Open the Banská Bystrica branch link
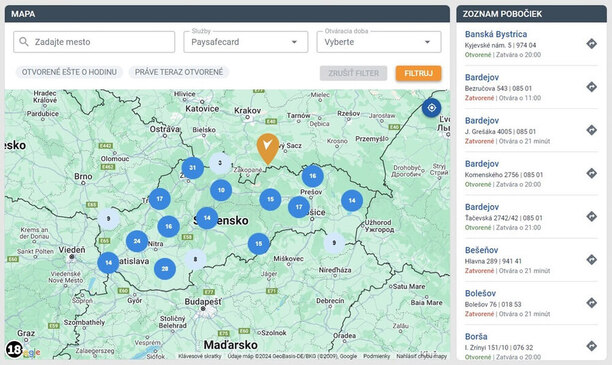The image size is (612, 365). (x=496, y=34)
